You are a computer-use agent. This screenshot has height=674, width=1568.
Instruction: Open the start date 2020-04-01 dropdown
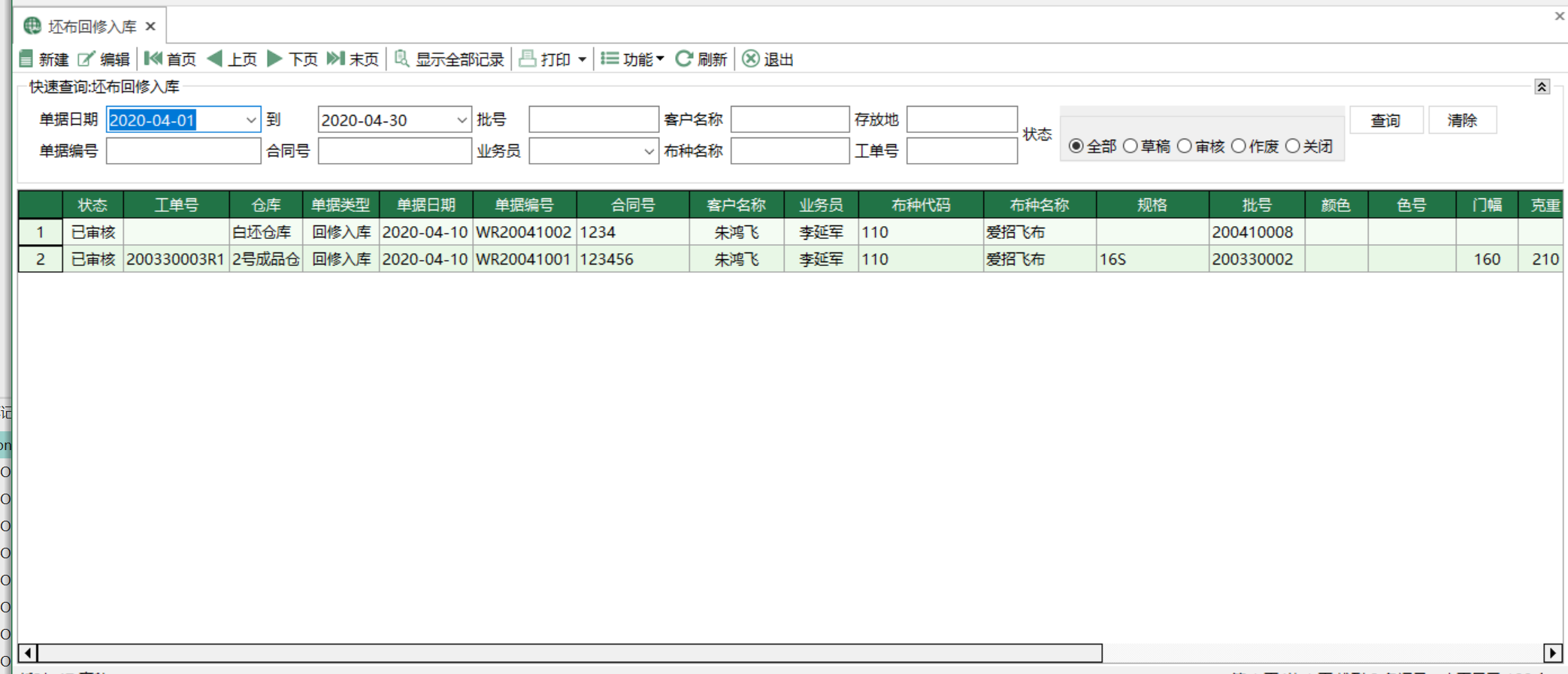pos(251,120)
